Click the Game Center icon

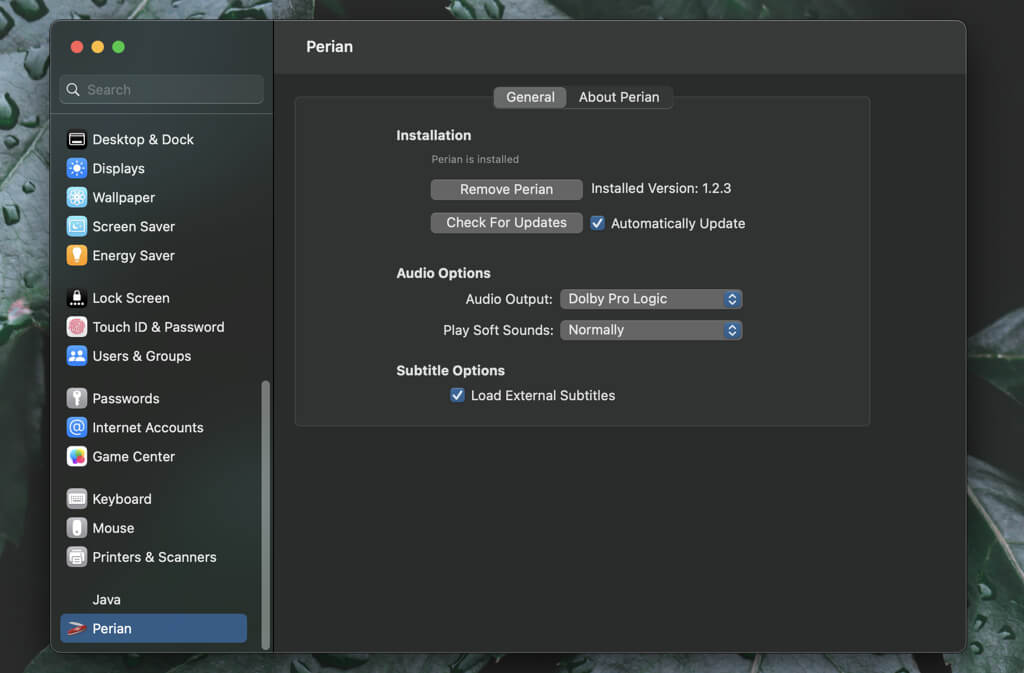(x=76, y=456)
